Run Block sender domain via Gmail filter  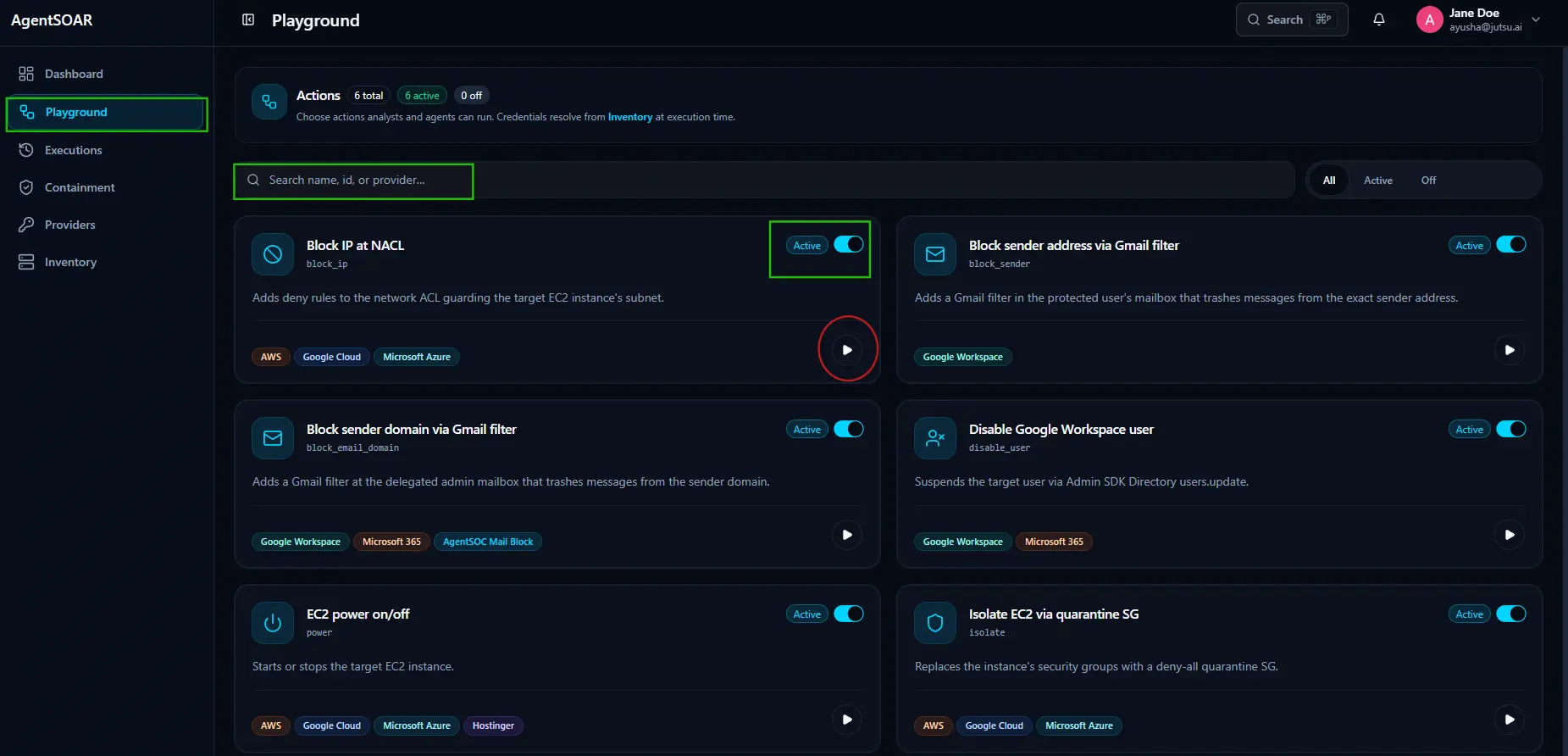click(x=847, y=535)
